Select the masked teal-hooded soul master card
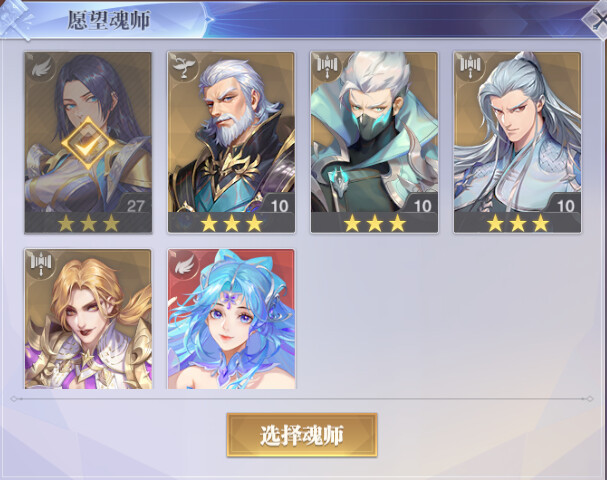The width and height of the screenshot is (607, 480). (x=374, y=142)
